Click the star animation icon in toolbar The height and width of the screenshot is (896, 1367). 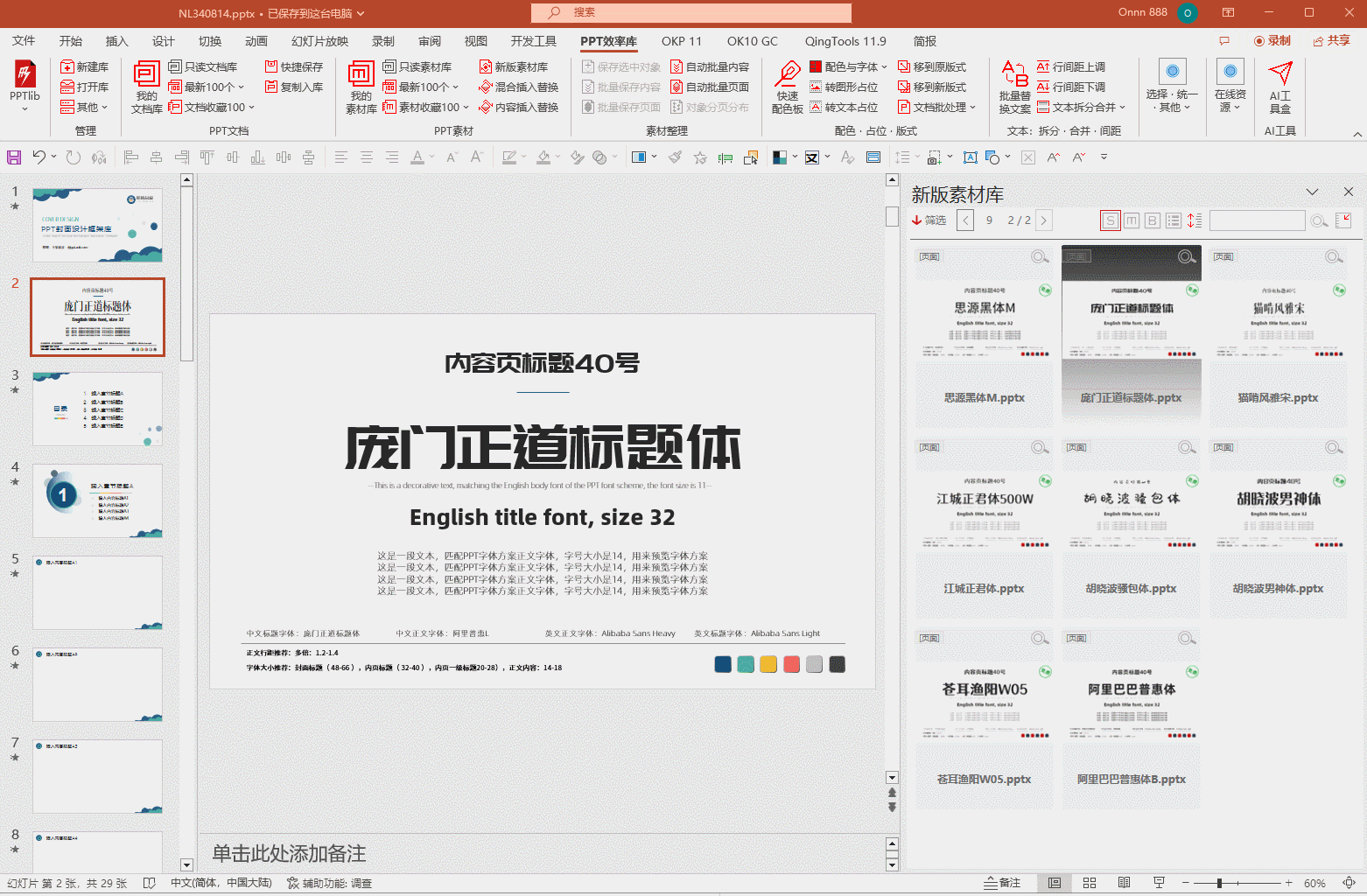[700, 157]
